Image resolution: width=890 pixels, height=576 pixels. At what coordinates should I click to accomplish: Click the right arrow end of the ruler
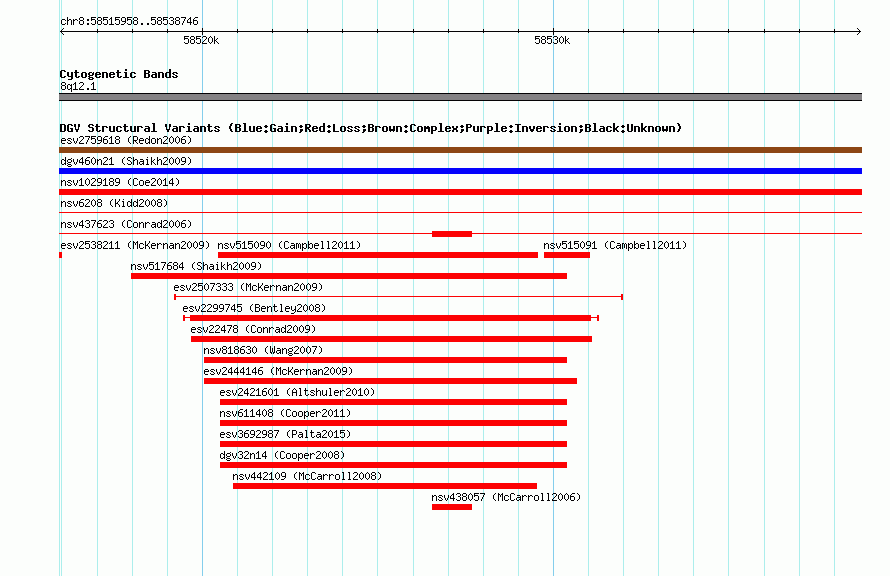(859, 31)
